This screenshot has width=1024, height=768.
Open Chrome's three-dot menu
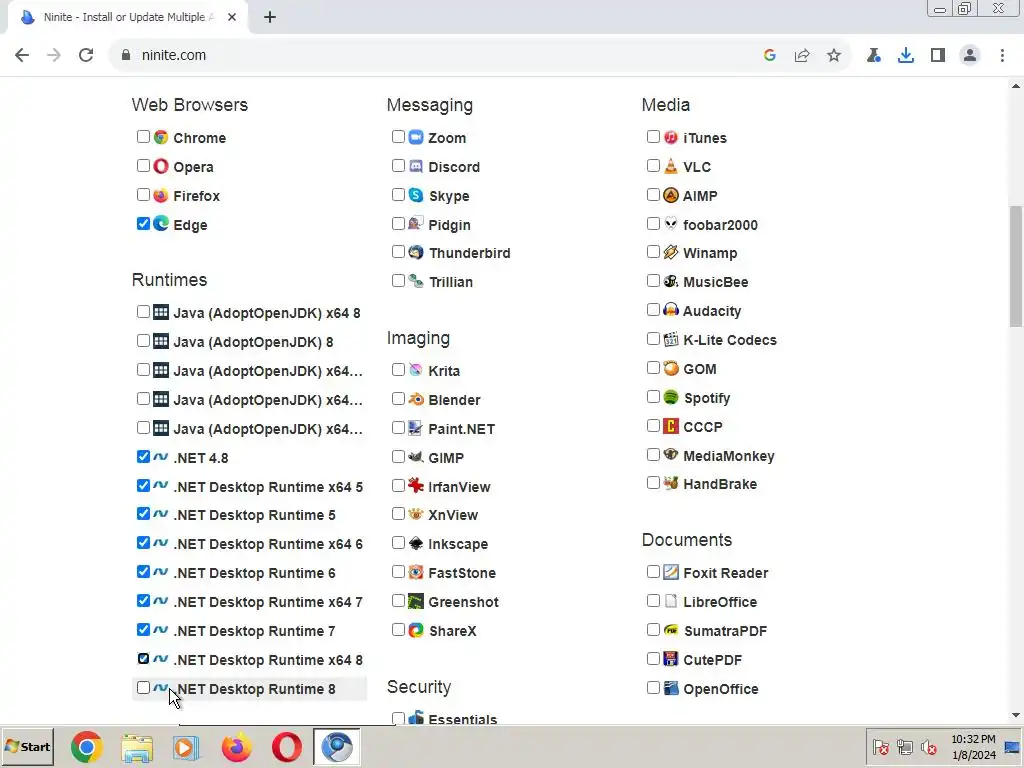point(1002,56)
